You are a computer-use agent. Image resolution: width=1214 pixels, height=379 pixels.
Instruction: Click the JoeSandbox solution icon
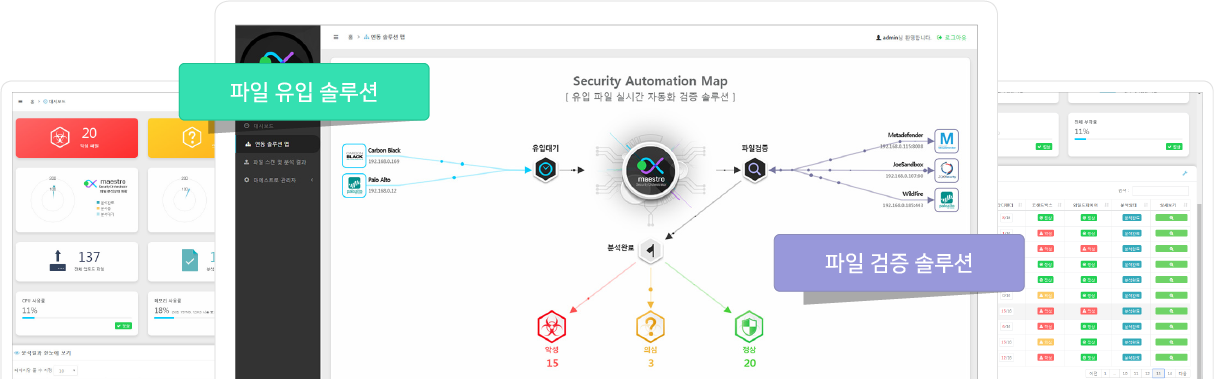point(946,169)
